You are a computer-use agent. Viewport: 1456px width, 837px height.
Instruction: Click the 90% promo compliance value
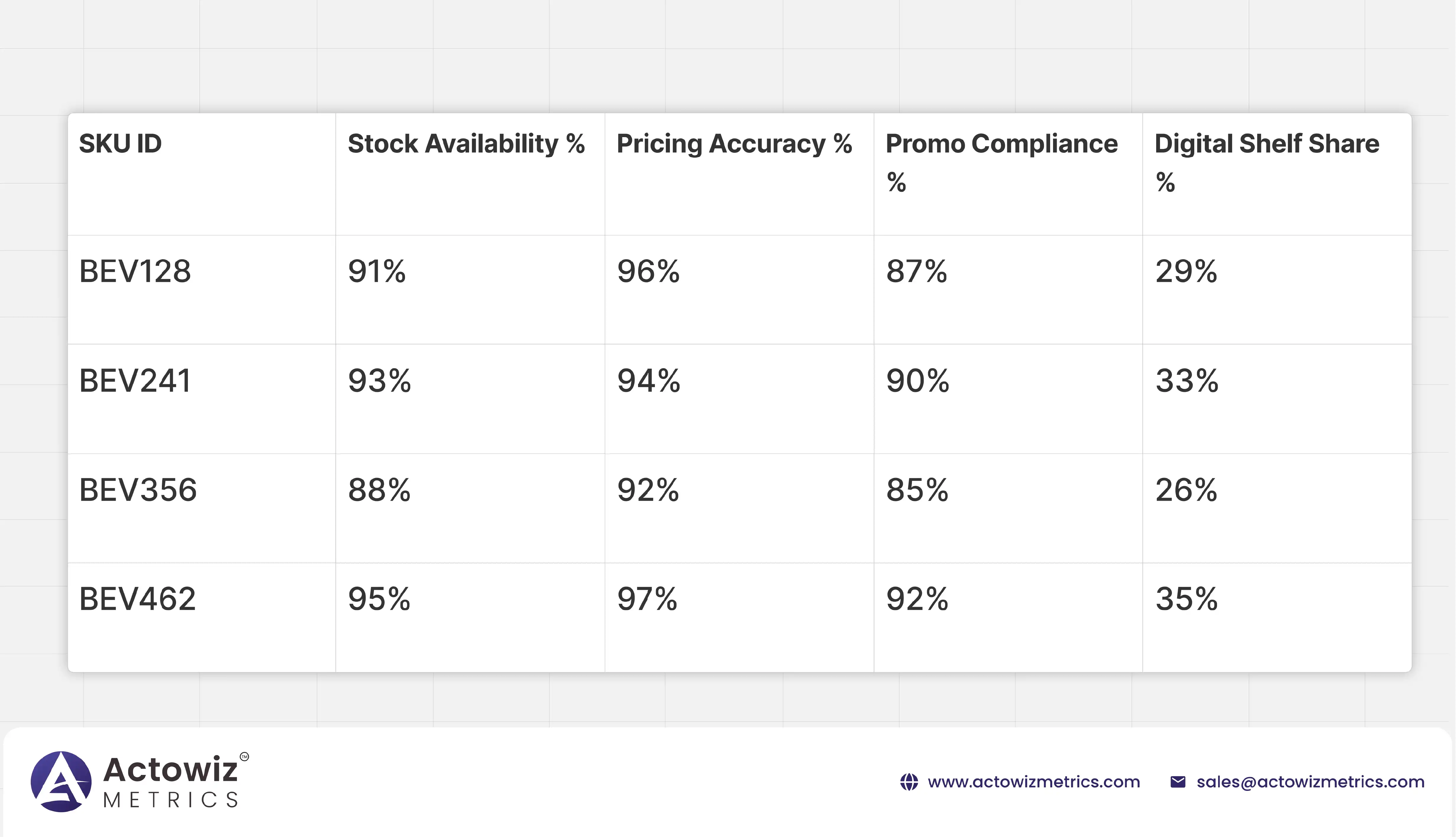(x=917, y=381)
